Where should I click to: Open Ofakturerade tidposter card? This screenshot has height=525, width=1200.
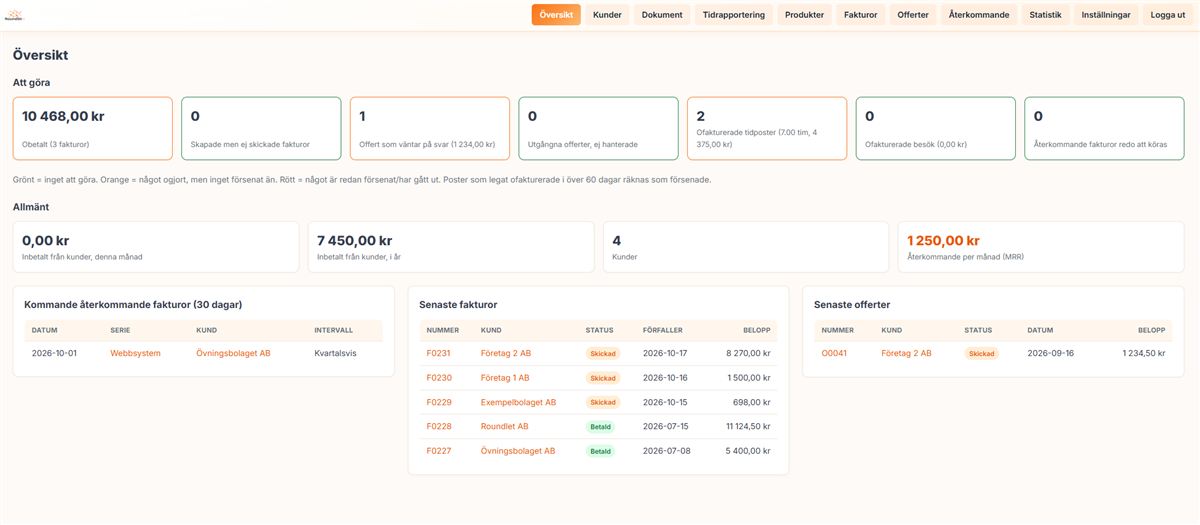pyautogui.click(x=767, y=129)
